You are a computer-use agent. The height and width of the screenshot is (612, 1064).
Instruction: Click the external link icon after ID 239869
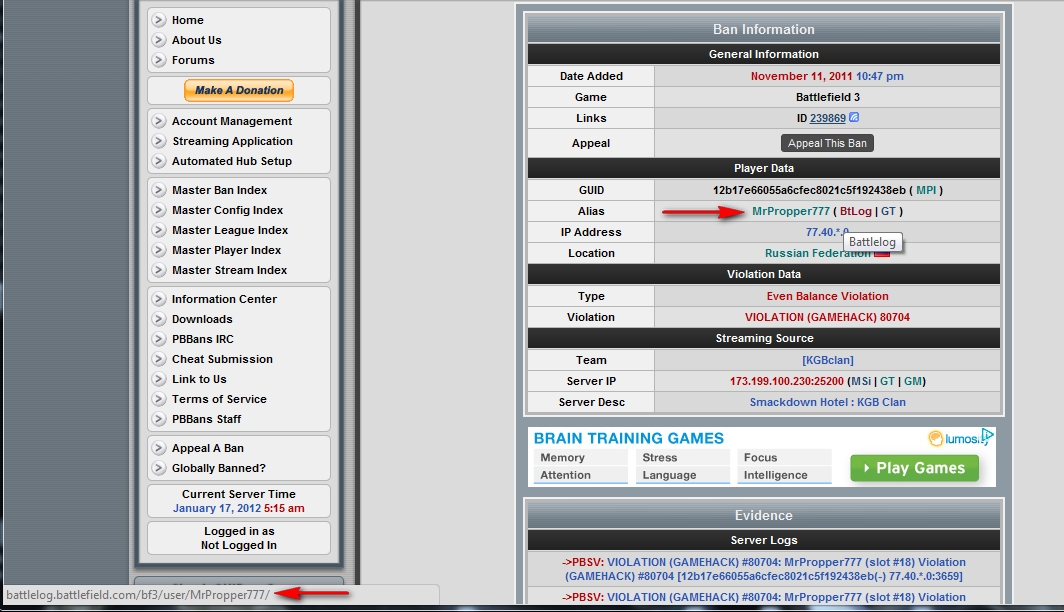coord(854,117)
